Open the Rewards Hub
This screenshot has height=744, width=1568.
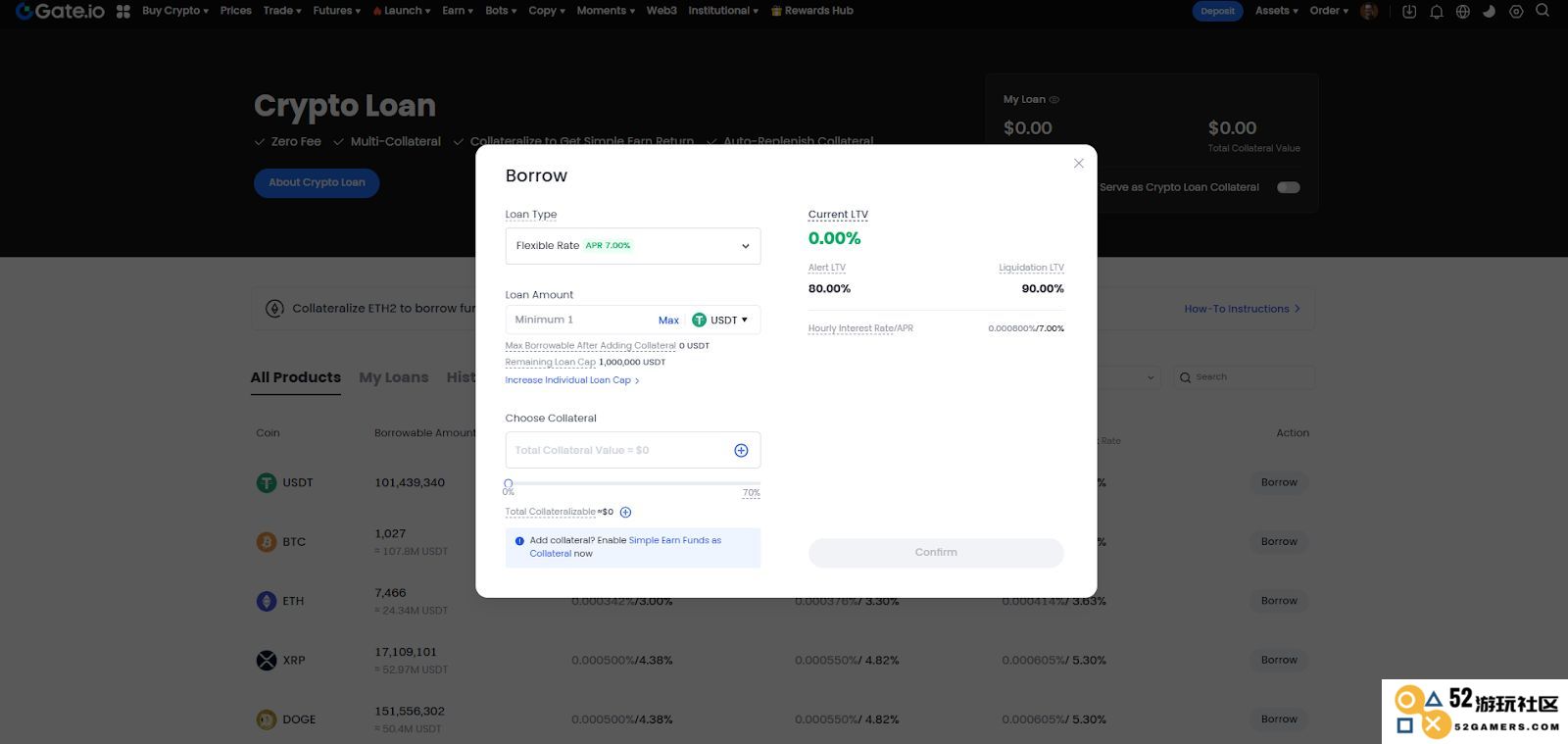[x=812, y=11]
